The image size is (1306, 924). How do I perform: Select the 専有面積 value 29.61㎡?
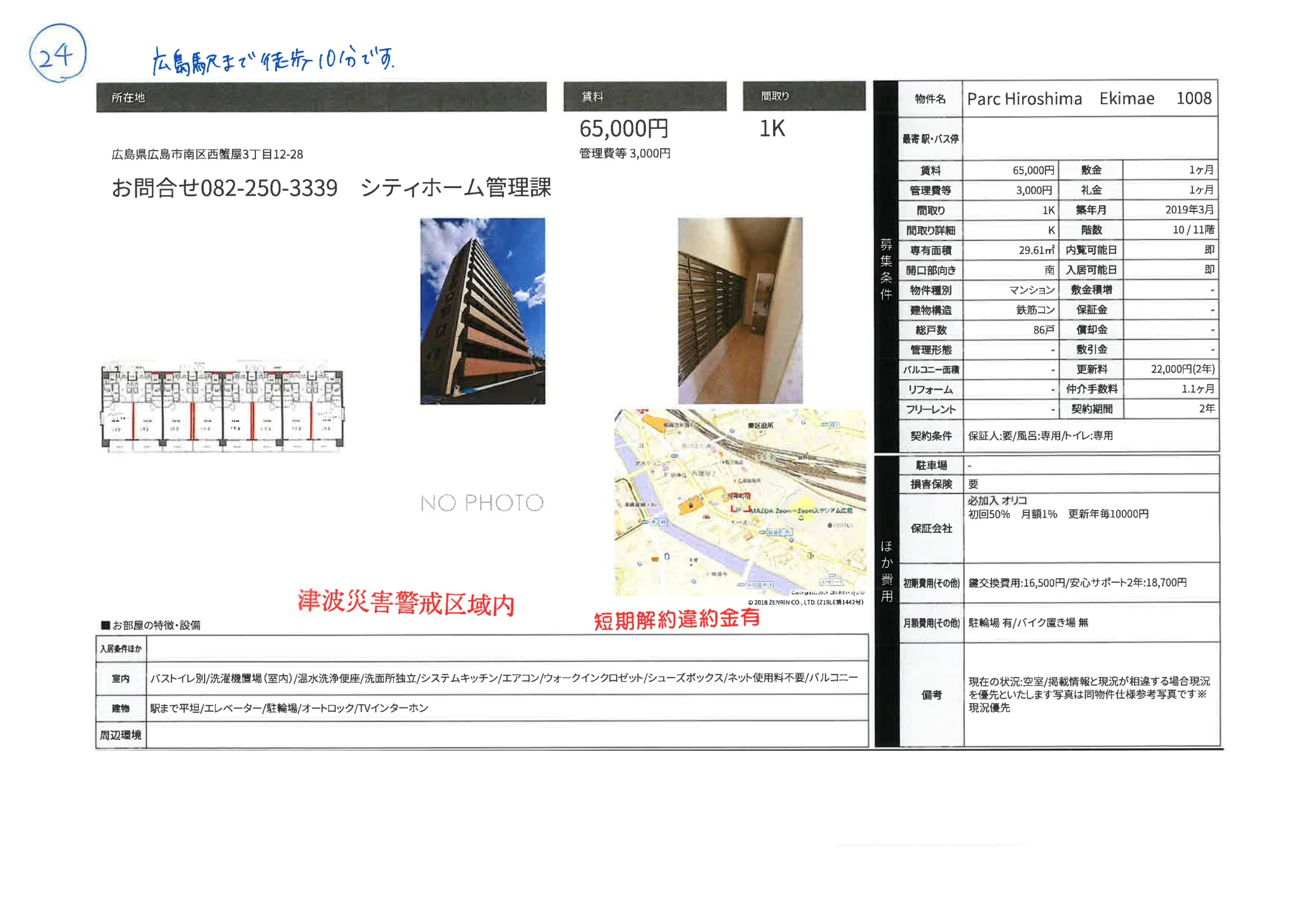(1037, 250)
